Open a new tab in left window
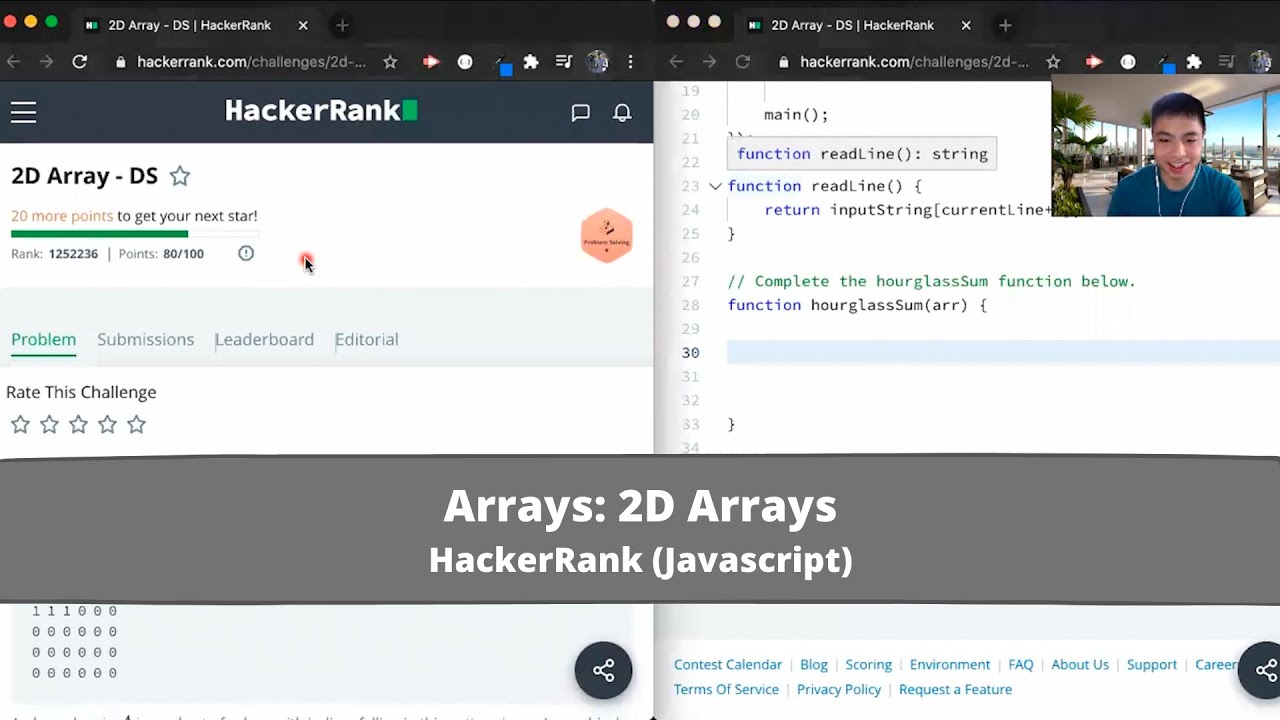Image resolution: width=1280 pixels, height=720 pixels. [342, 25]
